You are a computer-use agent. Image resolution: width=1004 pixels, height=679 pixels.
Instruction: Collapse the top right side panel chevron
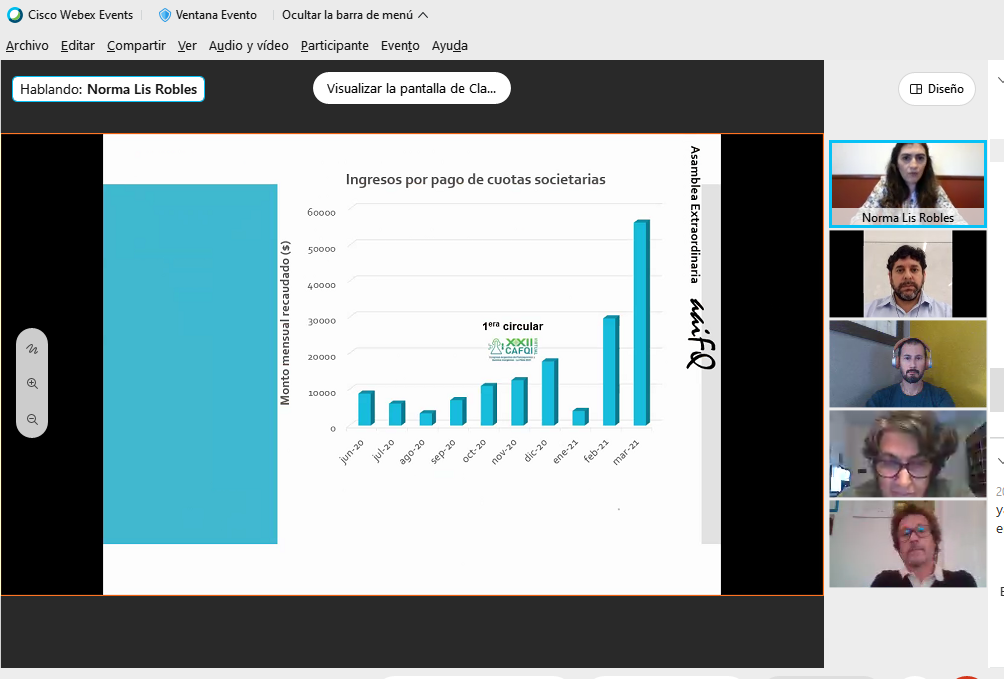(x=999, y=81)
